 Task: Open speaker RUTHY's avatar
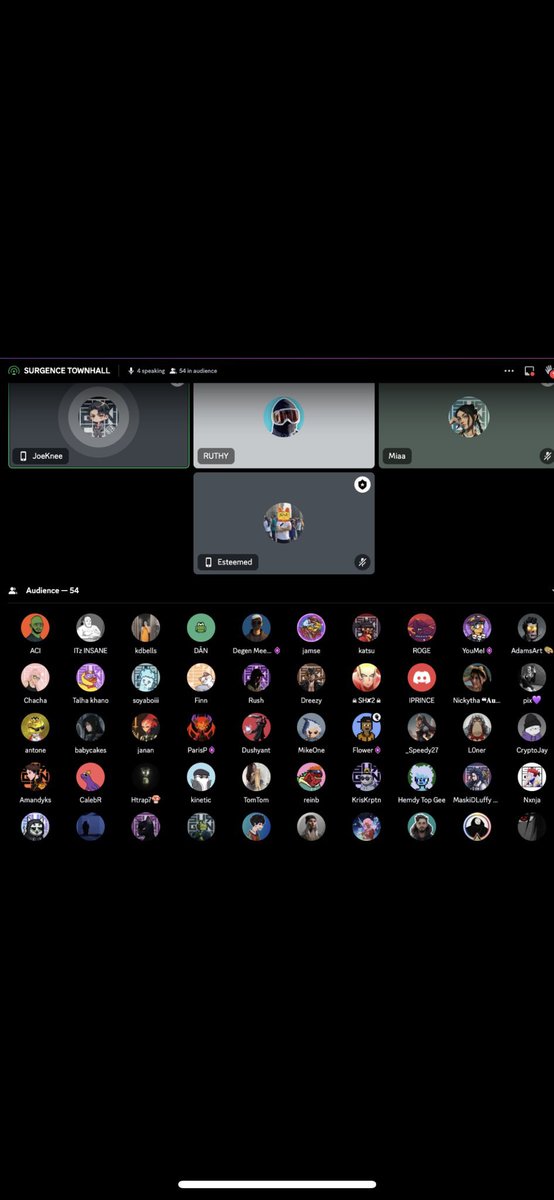[283, 416]
